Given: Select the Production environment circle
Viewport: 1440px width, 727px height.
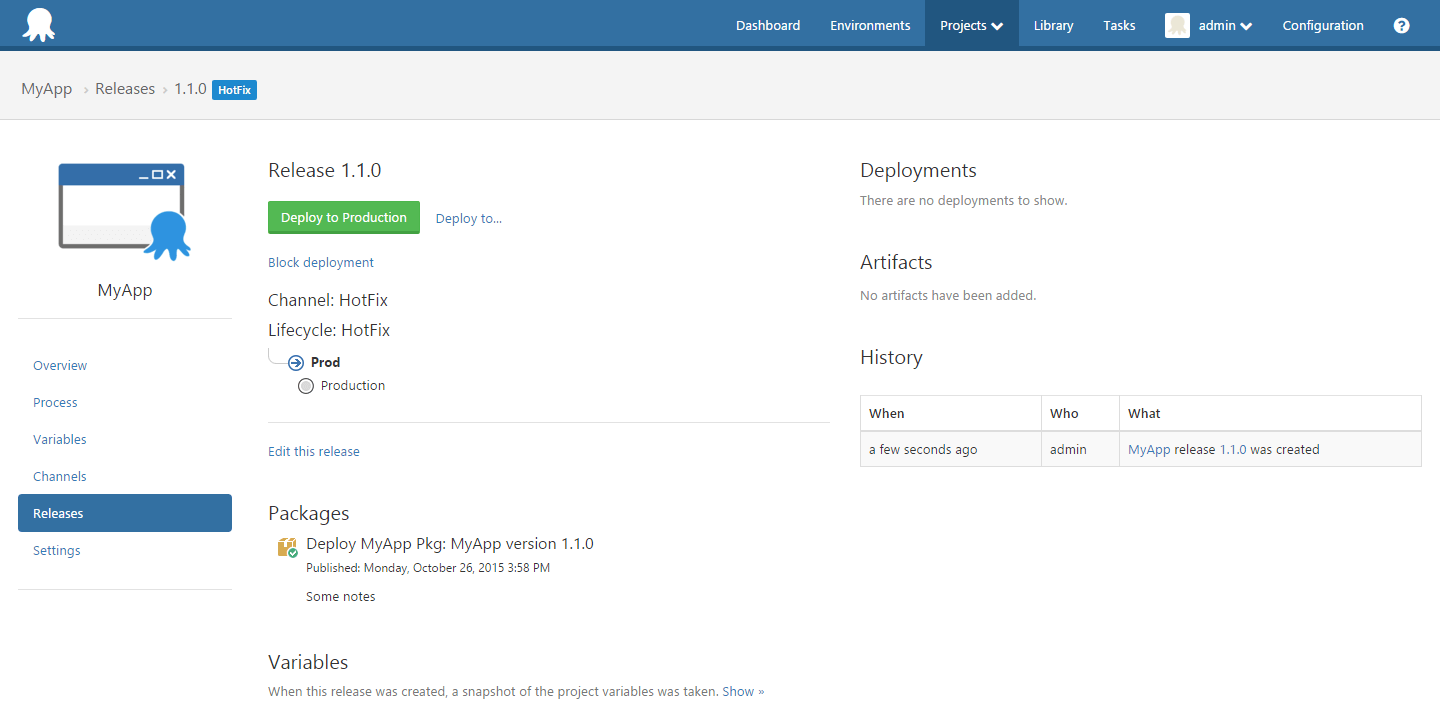Looking at the screenshot, I should click(306, 386).
